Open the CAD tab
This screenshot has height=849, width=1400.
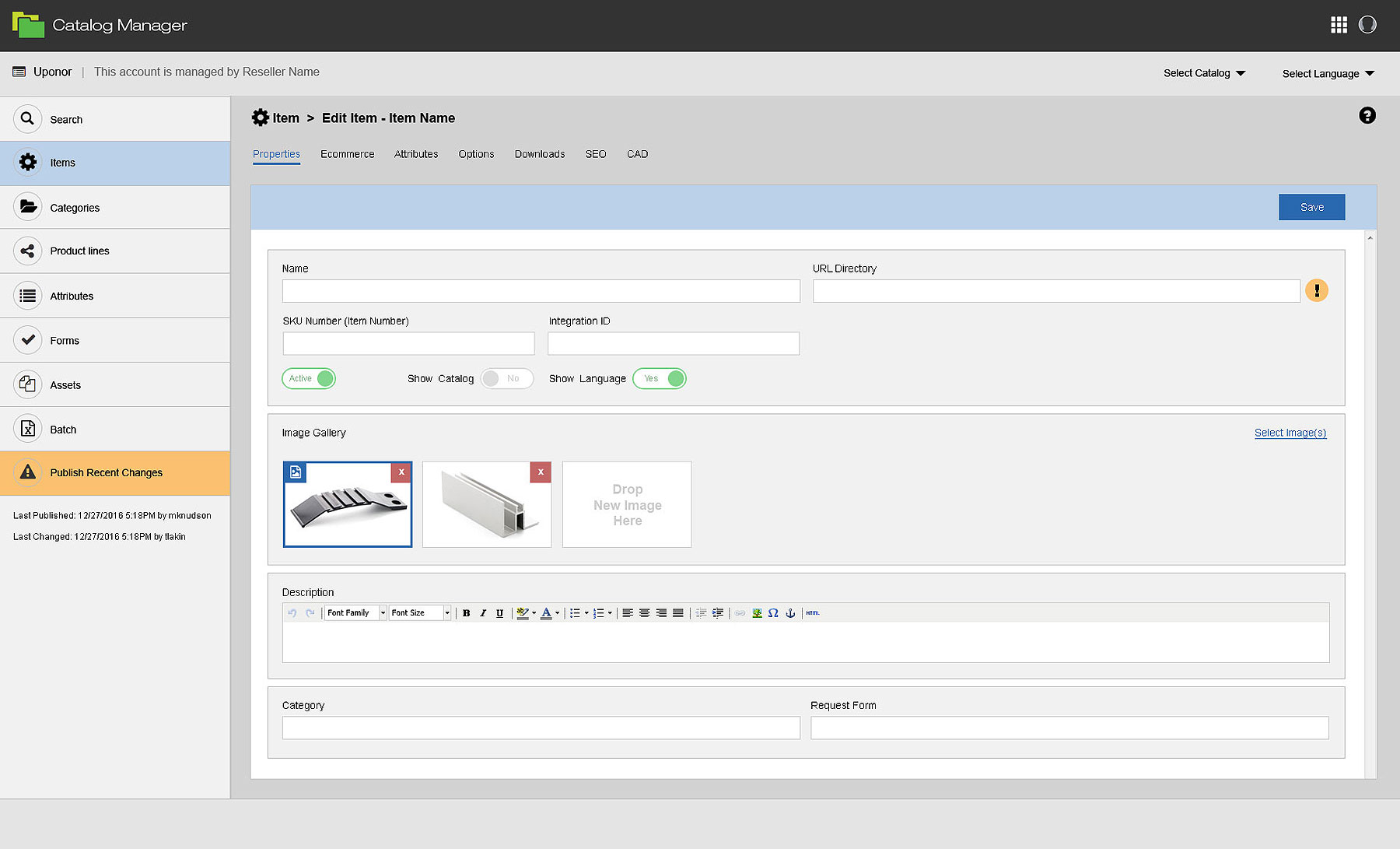(x=636, y=153)
